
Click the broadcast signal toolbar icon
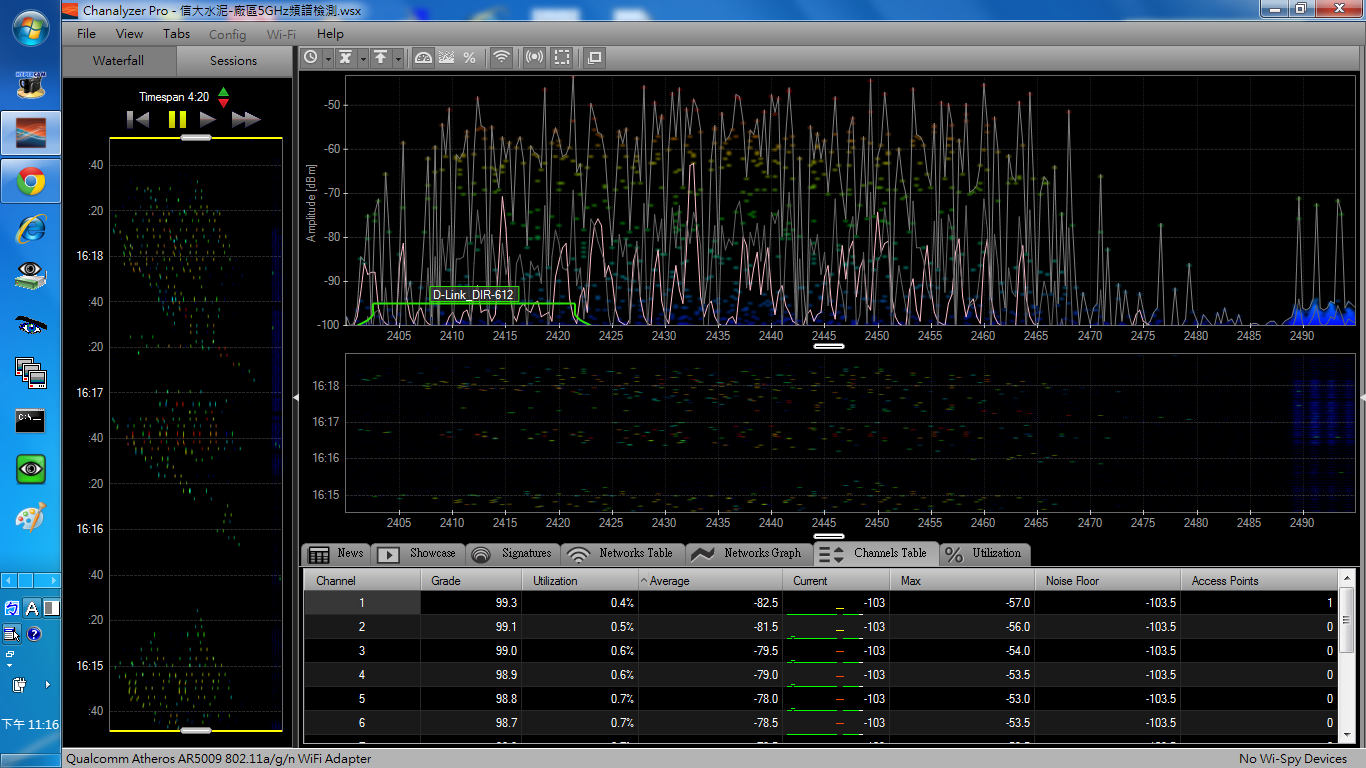[535, 58]
